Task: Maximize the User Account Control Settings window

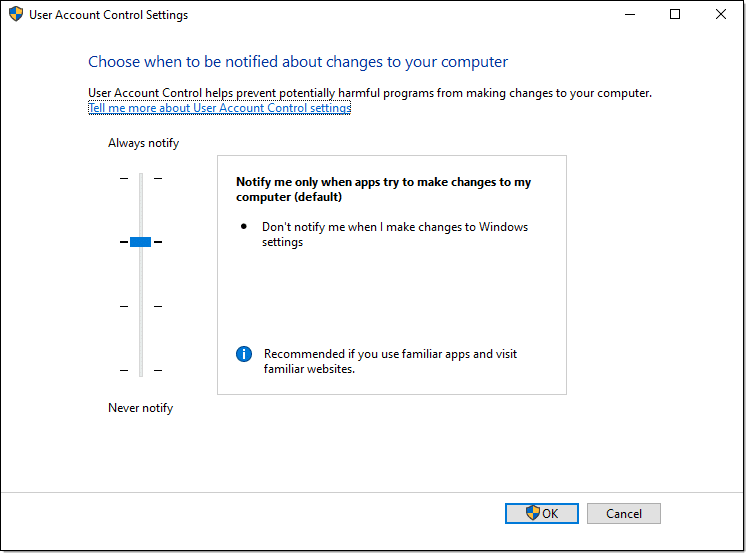Action: tap(675, 14)
